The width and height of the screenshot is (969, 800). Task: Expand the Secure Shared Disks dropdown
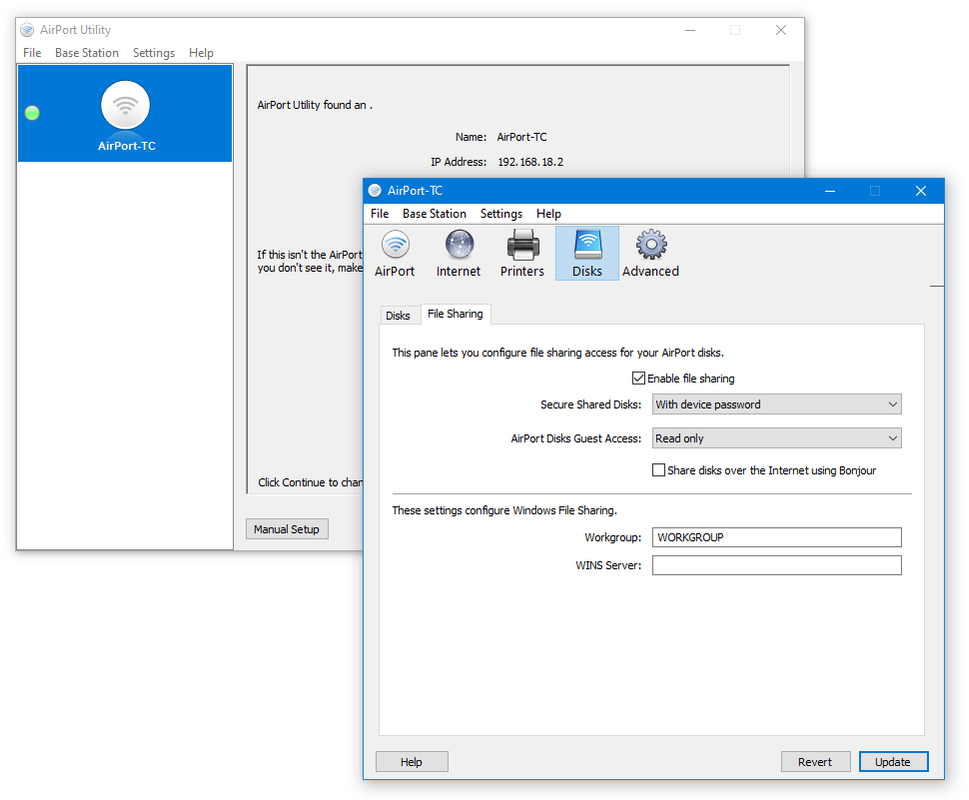[777, 404]
